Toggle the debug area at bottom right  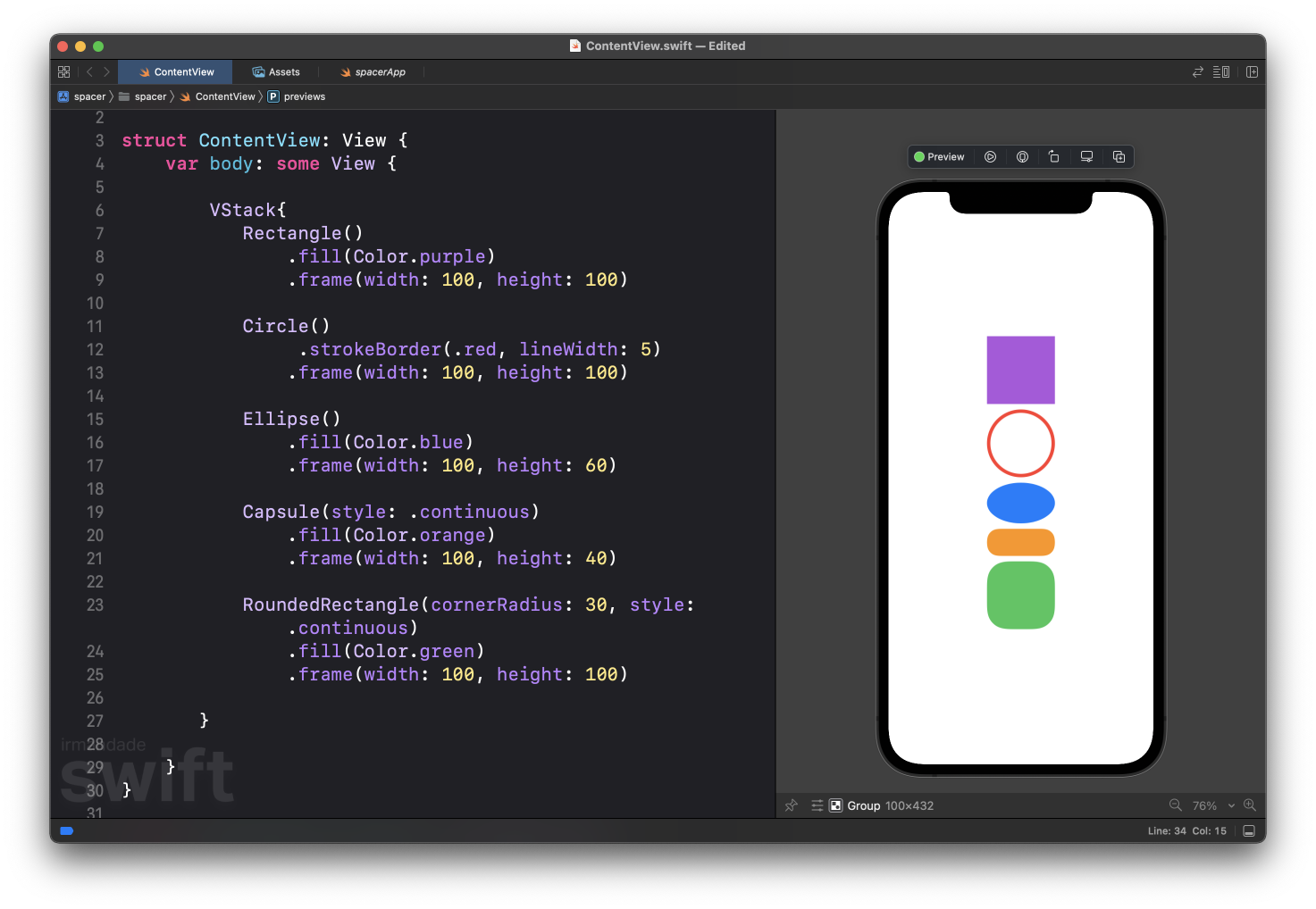tap(1249, 830)
